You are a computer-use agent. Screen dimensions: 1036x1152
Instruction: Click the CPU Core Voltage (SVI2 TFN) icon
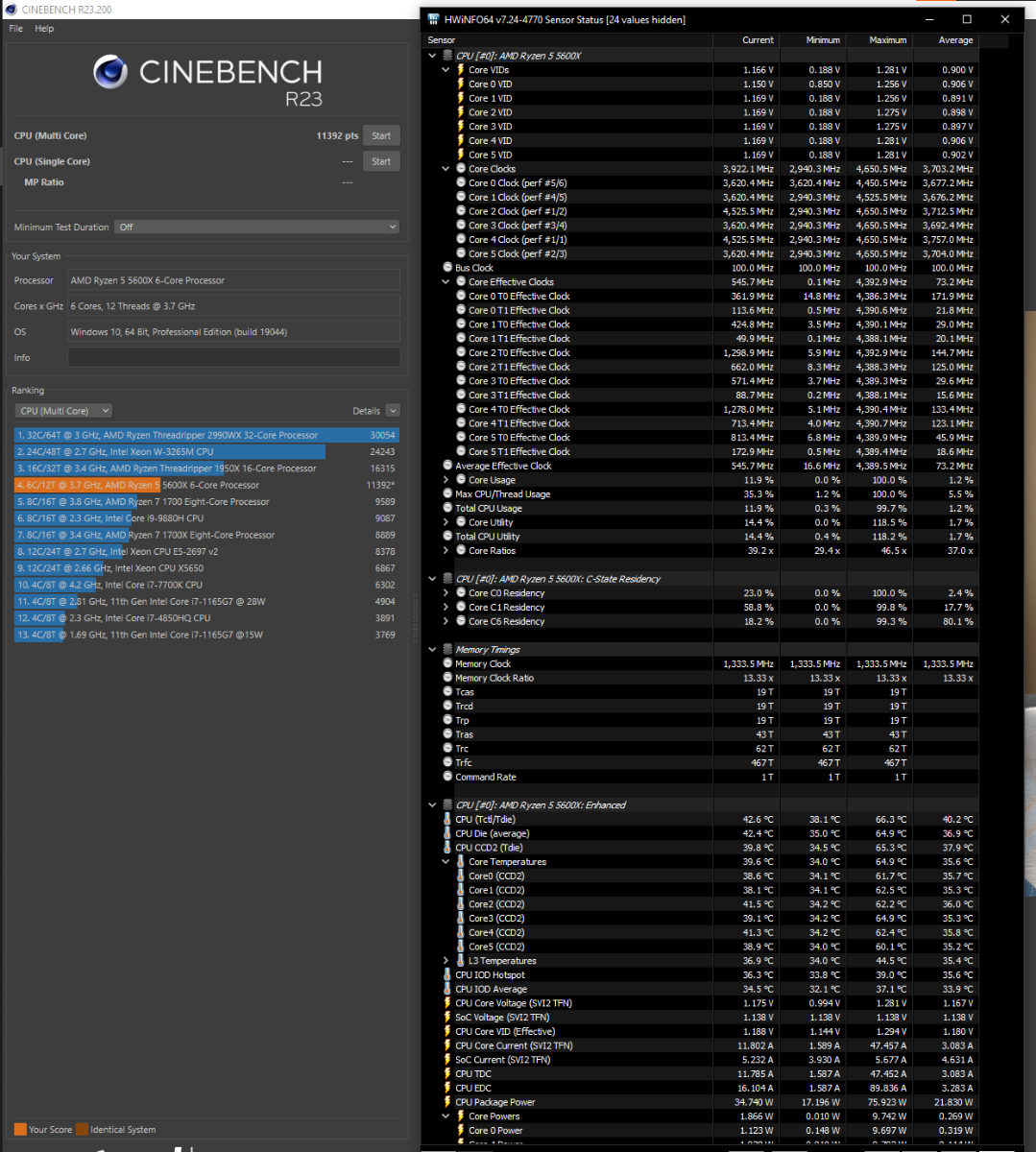[x=447, y=1003]
